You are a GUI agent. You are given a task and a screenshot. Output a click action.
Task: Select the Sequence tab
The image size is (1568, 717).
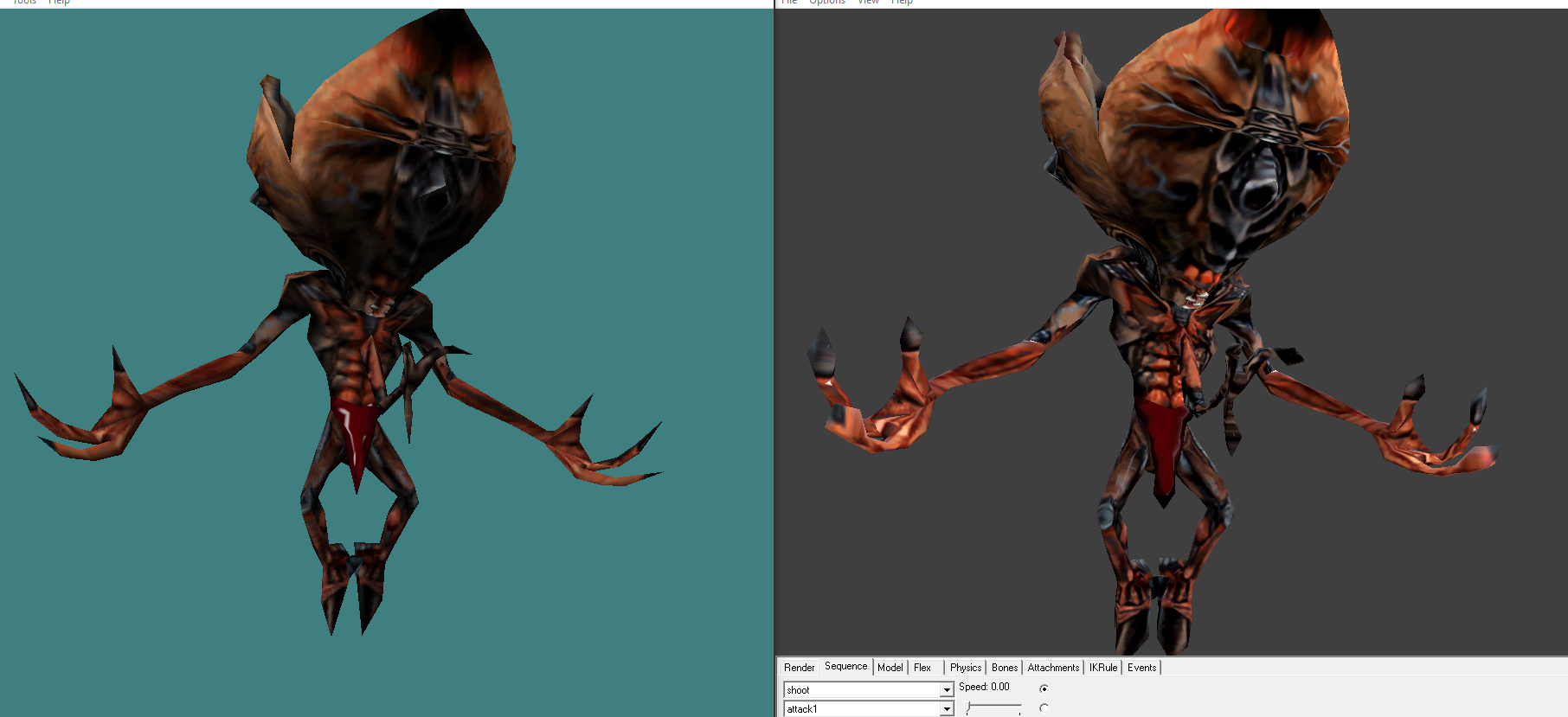845,666
